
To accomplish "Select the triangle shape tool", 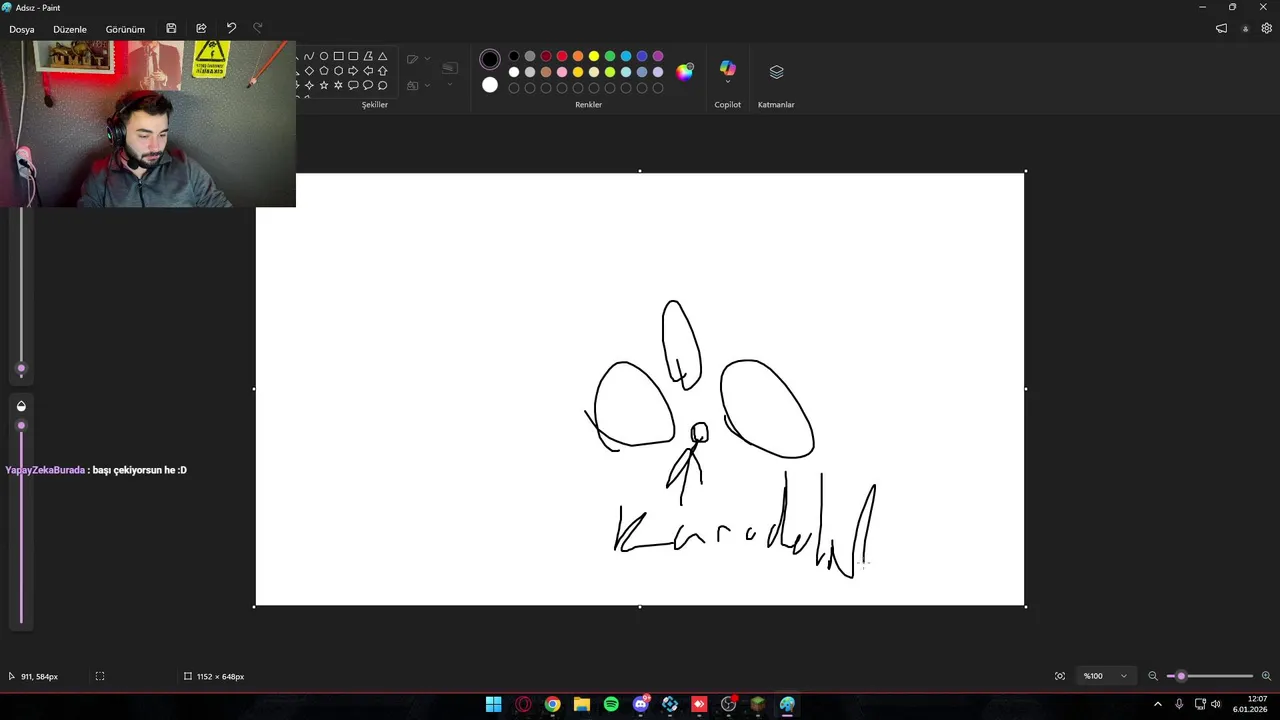I will [x=382, y=56].
